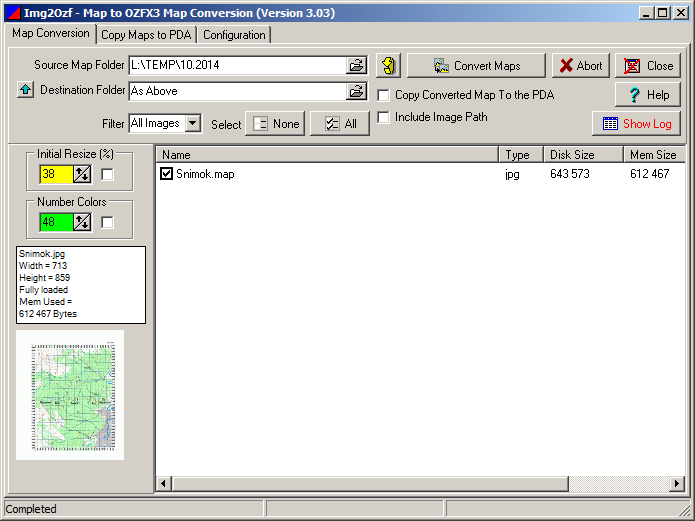Click the Destination Folder browse icon
695x521 pixels.
pyautogui.click(x=356, y=91)
